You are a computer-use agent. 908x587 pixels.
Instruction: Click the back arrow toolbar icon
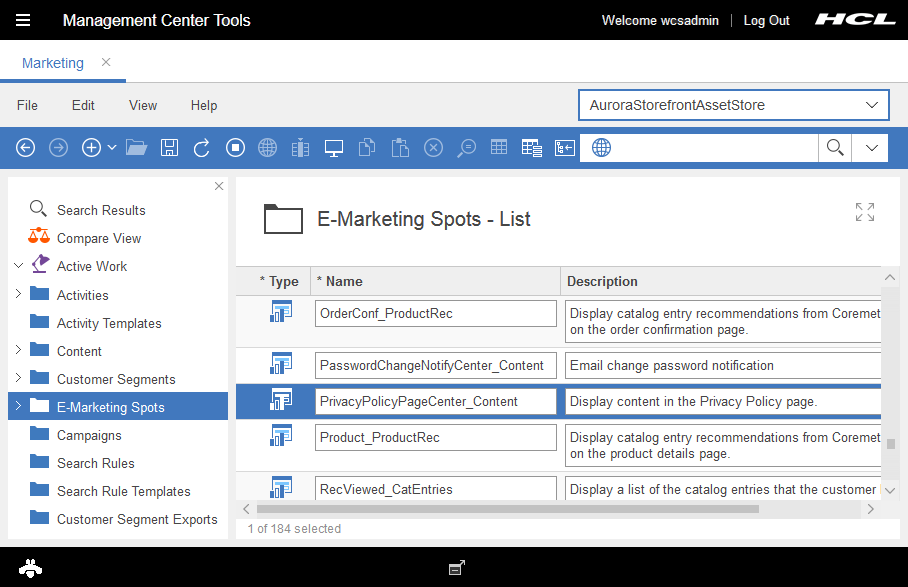click(26, 148)
